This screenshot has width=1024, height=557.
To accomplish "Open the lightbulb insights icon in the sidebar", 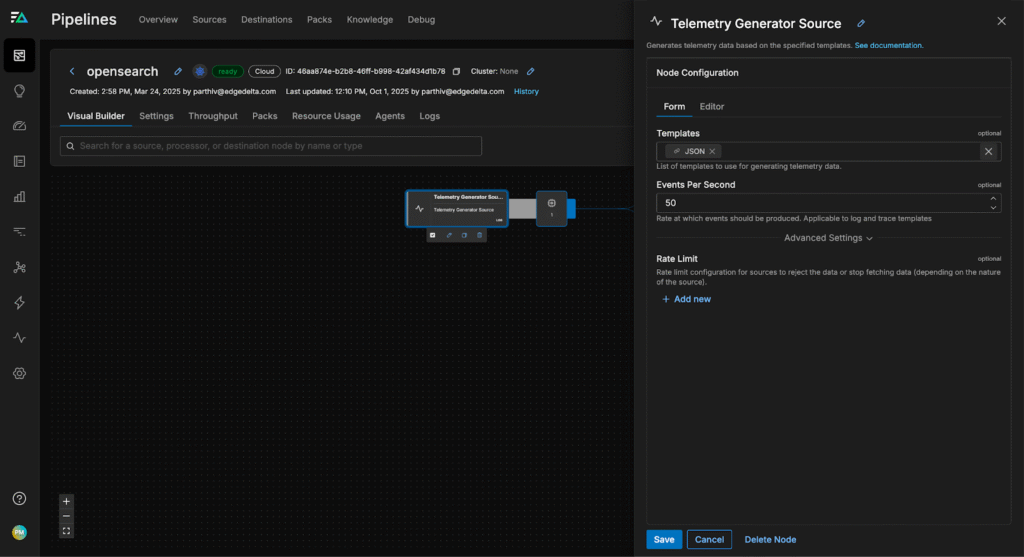I will [19, 91].
